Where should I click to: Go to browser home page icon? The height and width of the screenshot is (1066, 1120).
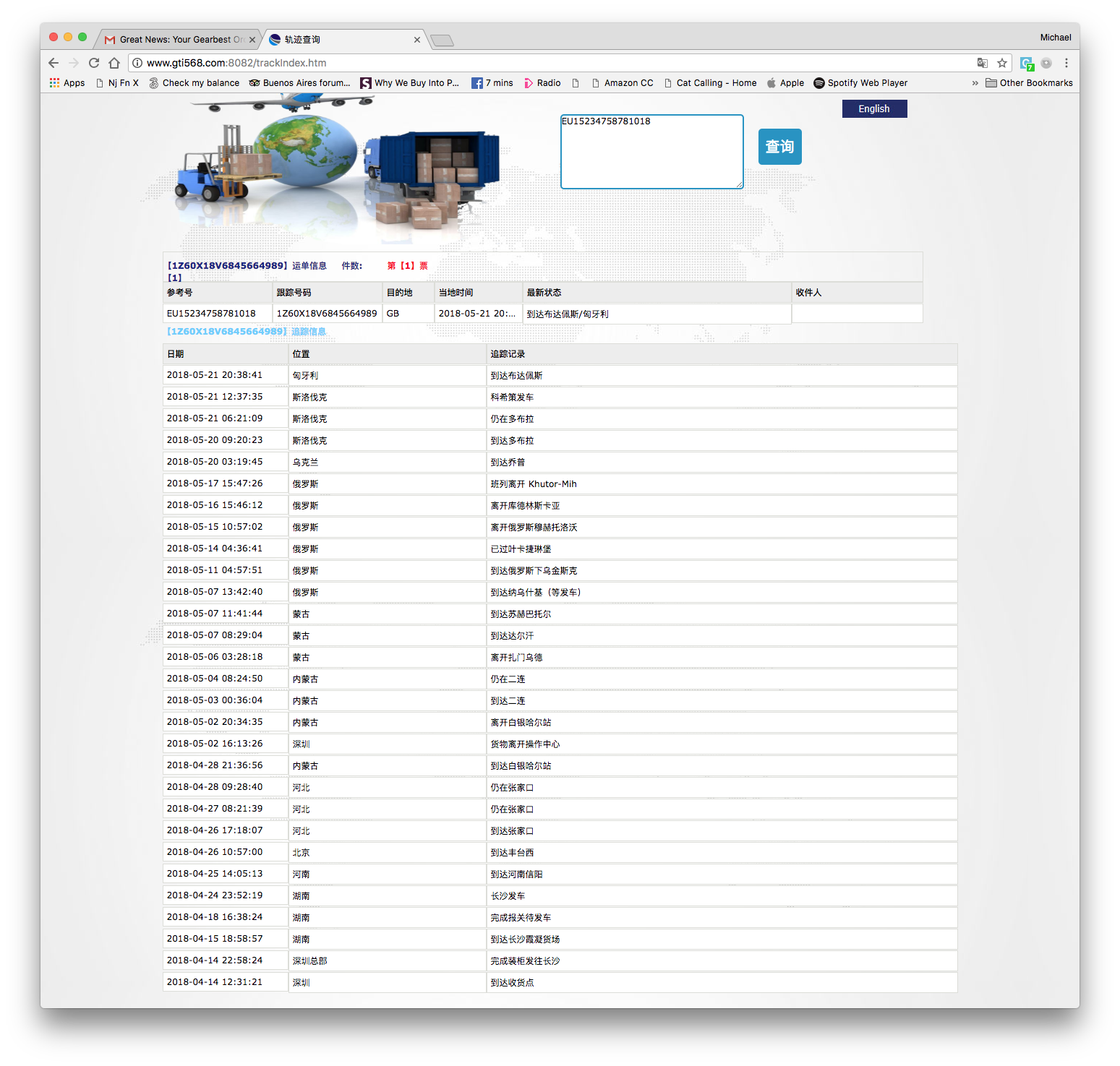point(114,63)
